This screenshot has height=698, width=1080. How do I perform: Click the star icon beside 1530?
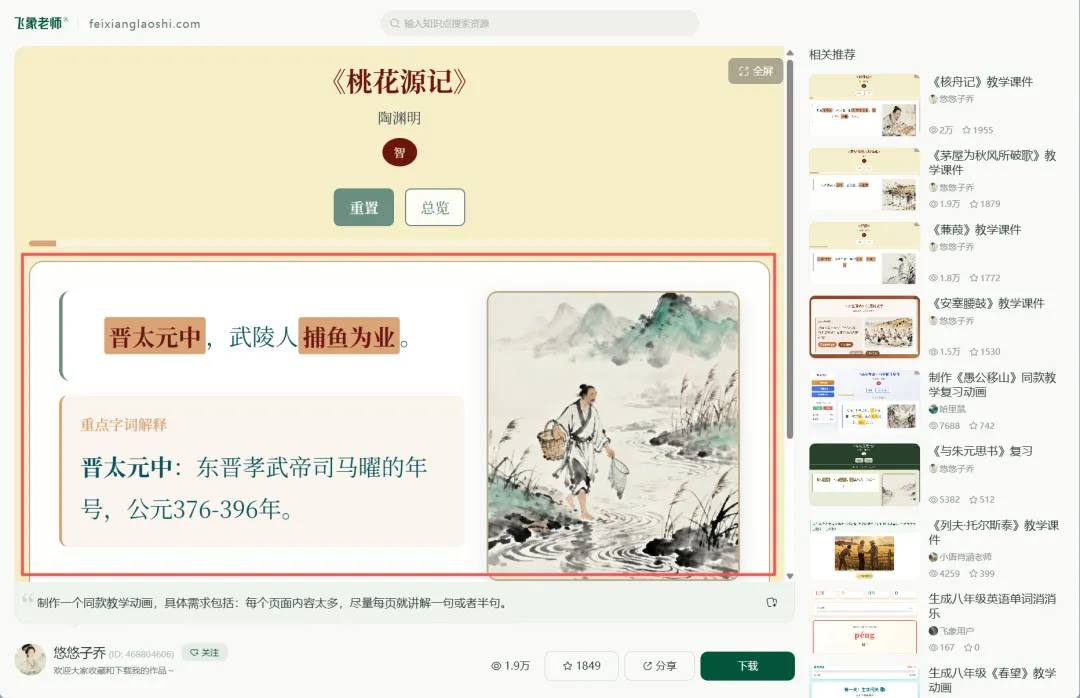coord(974,351)
